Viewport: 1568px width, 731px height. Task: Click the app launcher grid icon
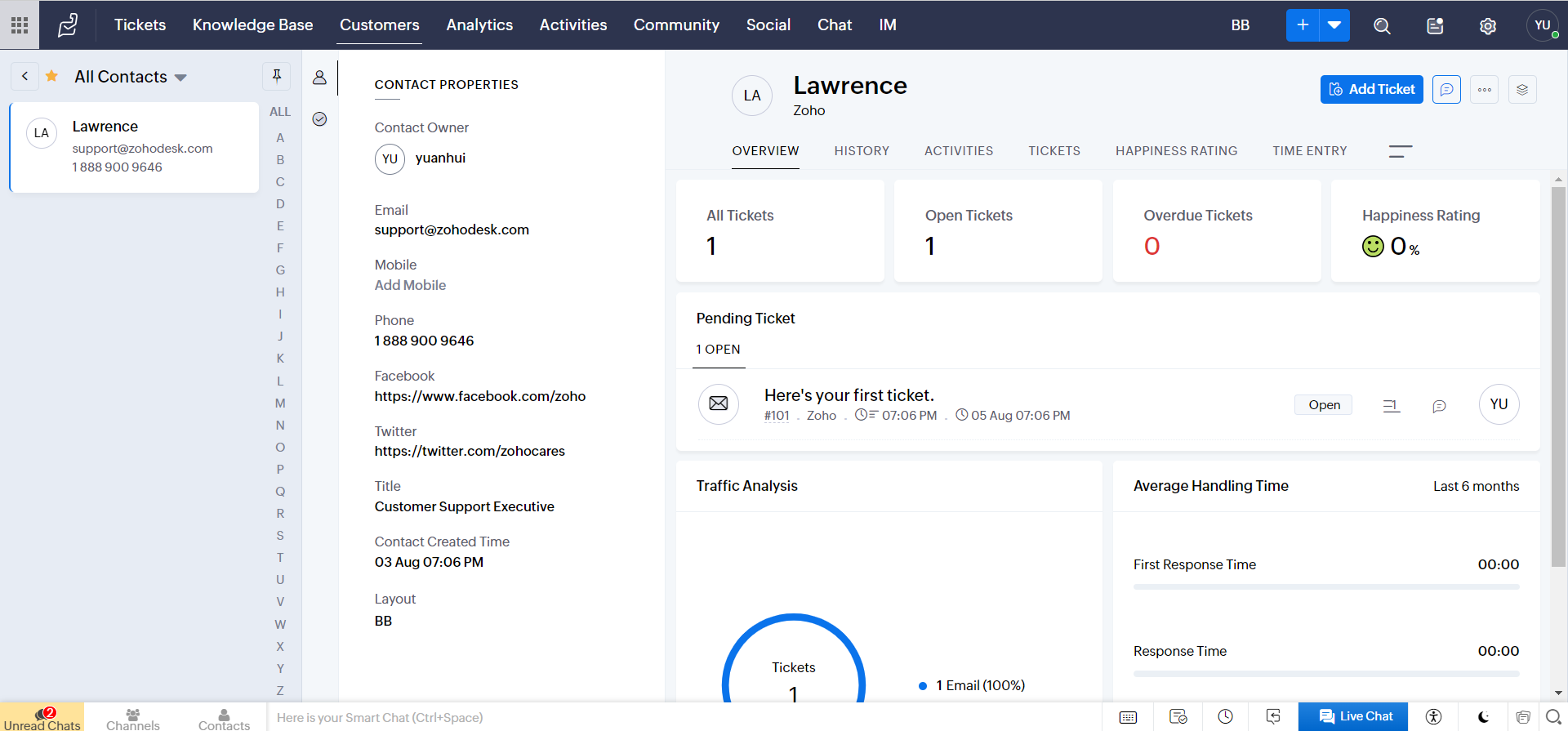pos(20,25)
